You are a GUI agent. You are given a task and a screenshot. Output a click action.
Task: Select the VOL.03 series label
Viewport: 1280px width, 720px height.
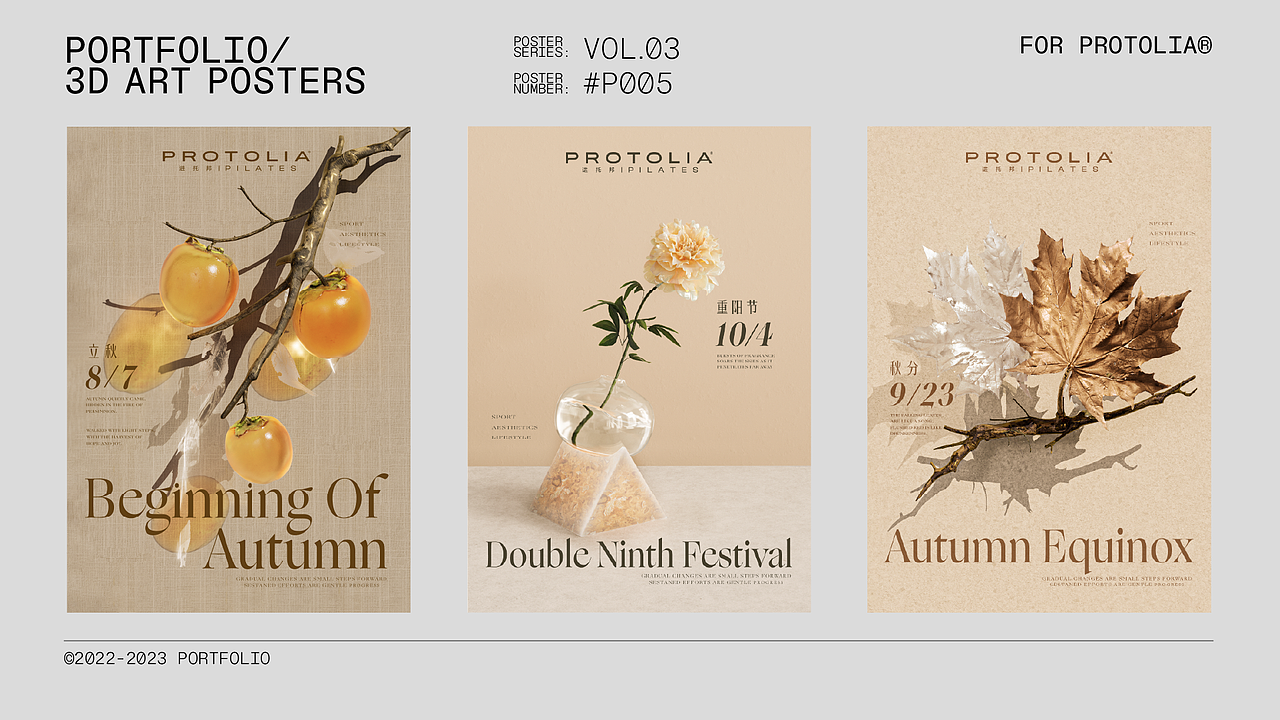[x=632, y=49]
